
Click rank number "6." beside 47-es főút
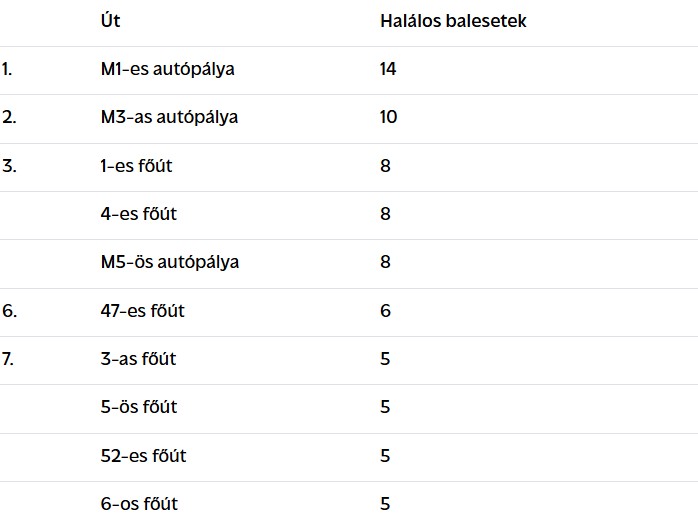[9, 311]
